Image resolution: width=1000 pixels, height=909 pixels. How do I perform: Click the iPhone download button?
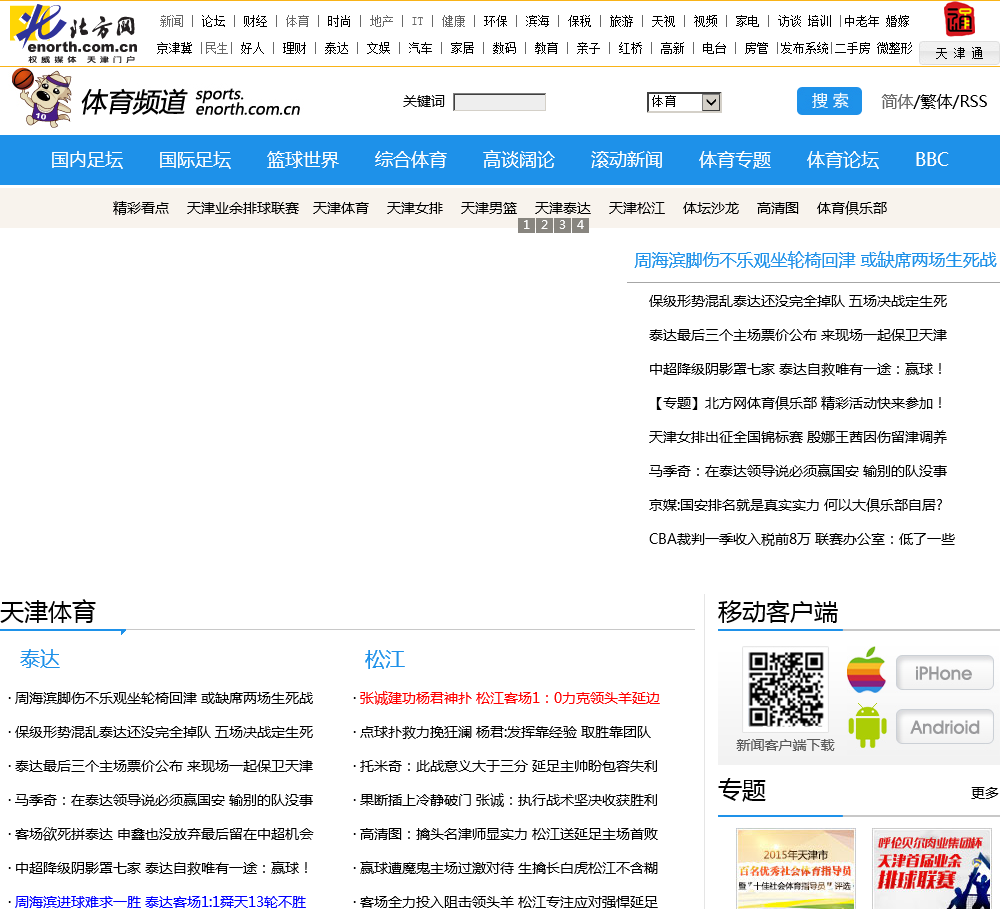(x=945, y=673)
